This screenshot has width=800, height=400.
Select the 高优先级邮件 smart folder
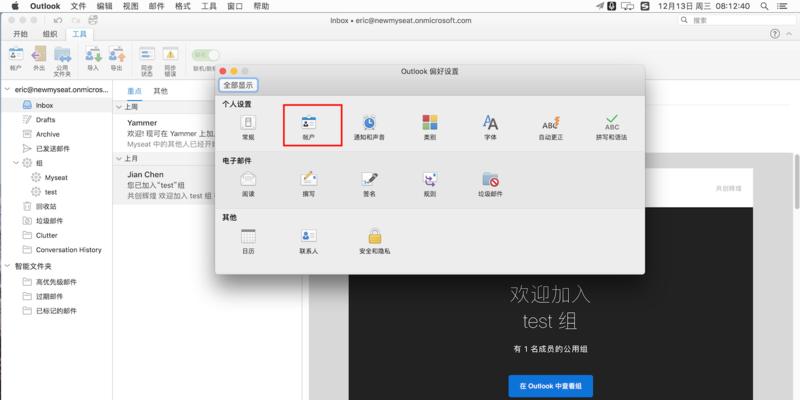(56, 282)
